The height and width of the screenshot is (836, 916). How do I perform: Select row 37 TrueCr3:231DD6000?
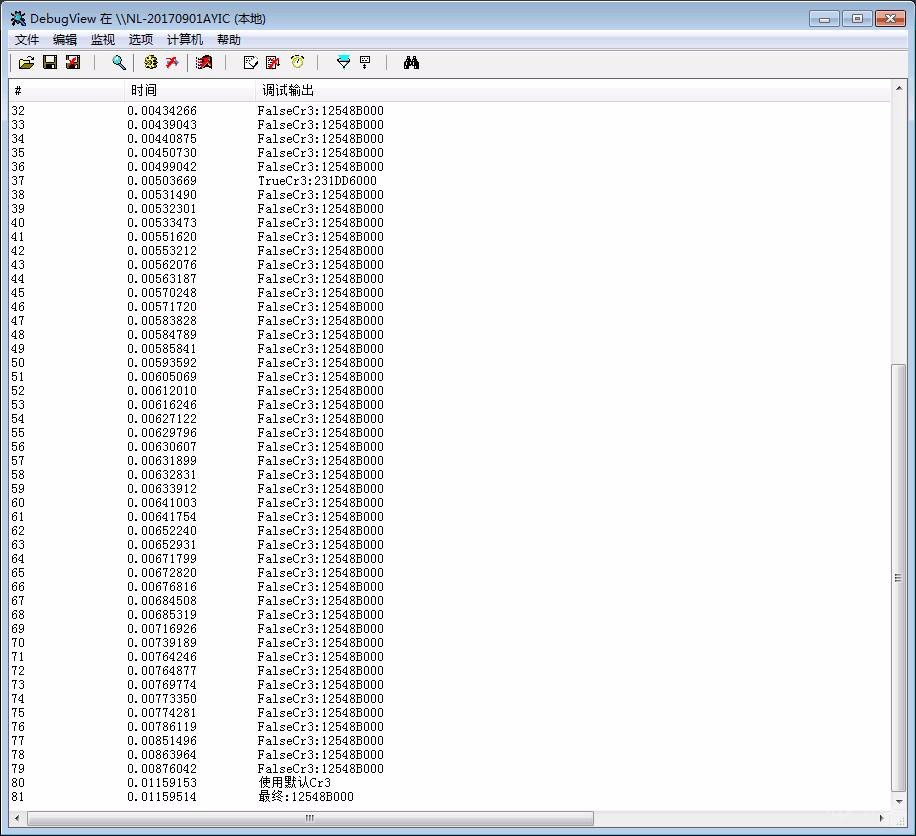(450, 181)
